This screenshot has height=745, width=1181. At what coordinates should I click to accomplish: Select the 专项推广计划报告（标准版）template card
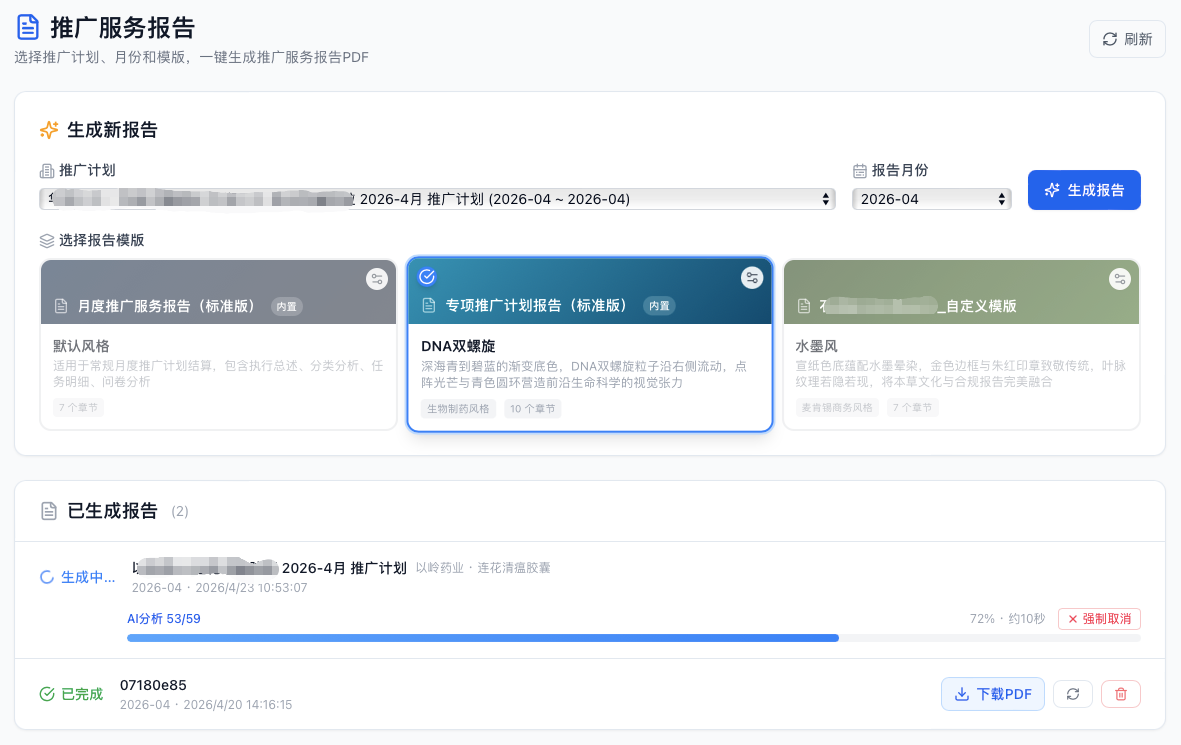(590, 344)
